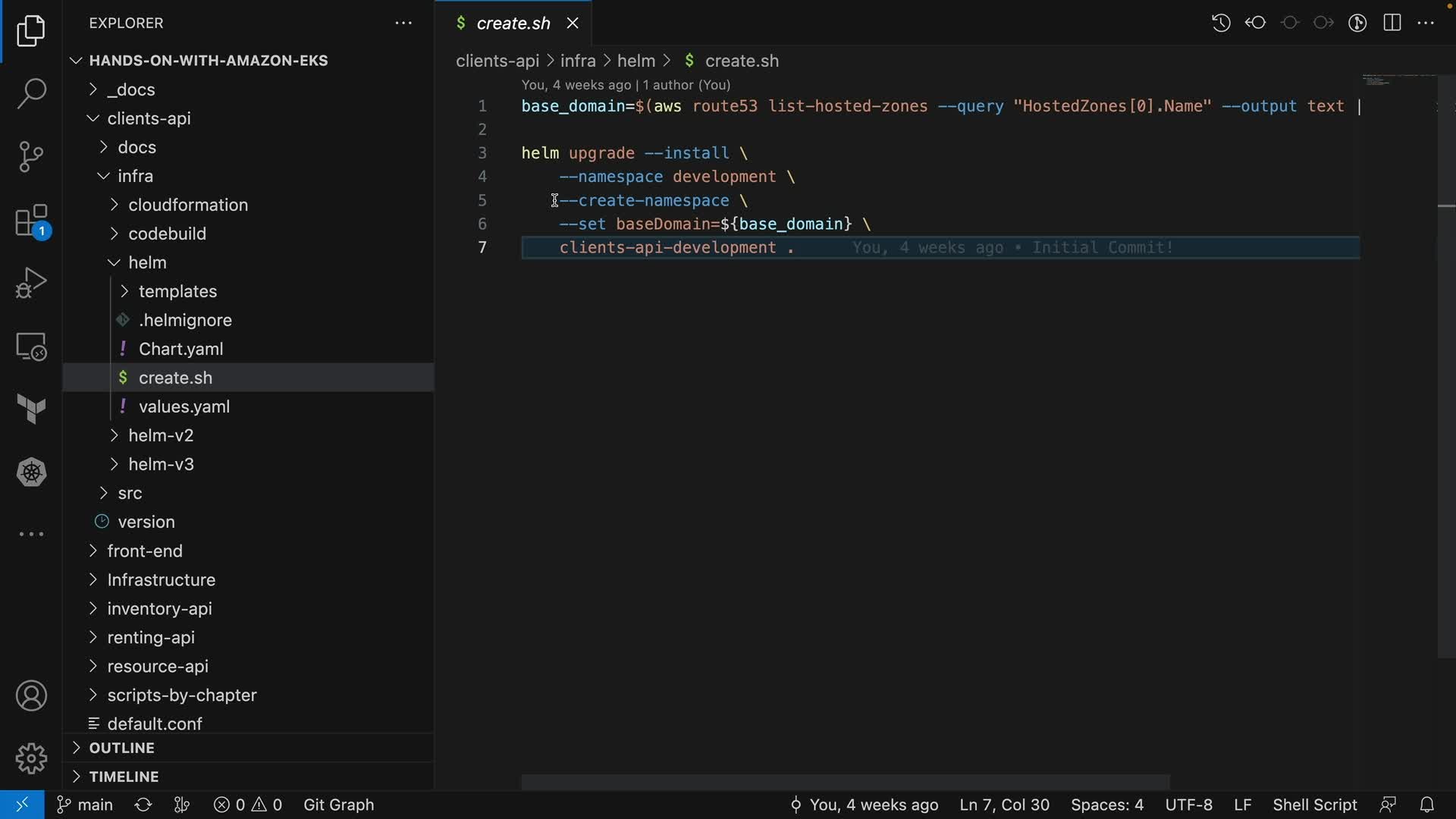Click the Synchronize Changes status bar icon
1456x819 pixels.
(x=143, y=805)
